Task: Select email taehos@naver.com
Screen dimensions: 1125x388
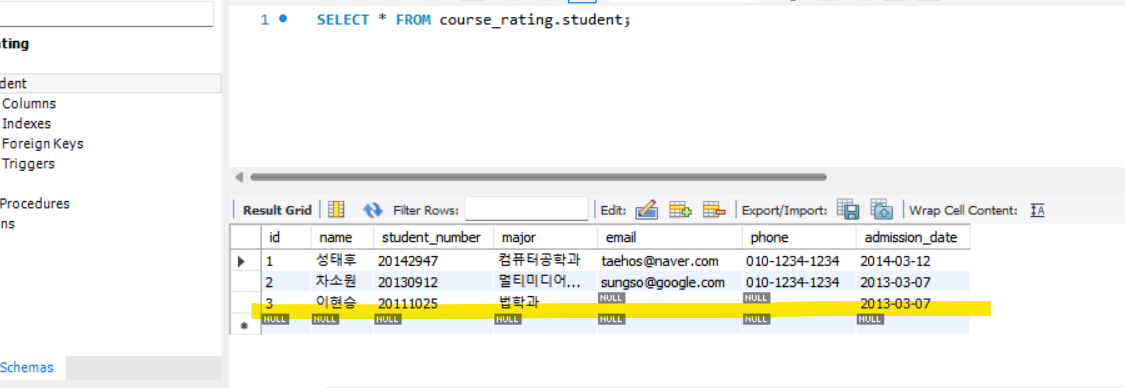Action: point(669,261)
